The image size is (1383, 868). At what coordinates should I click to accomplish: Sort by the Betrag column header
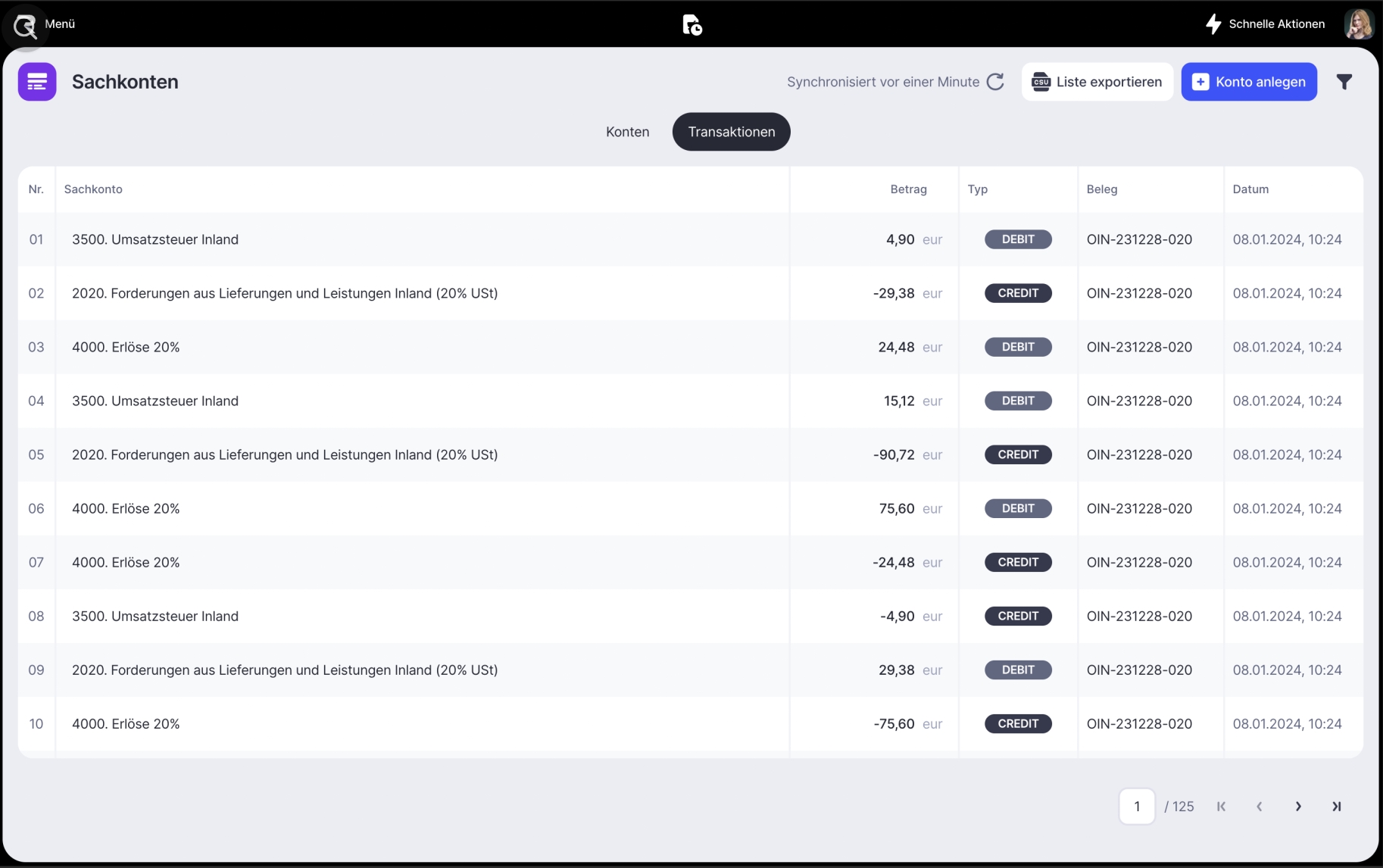pyautogui.click(x=908, y=189)
